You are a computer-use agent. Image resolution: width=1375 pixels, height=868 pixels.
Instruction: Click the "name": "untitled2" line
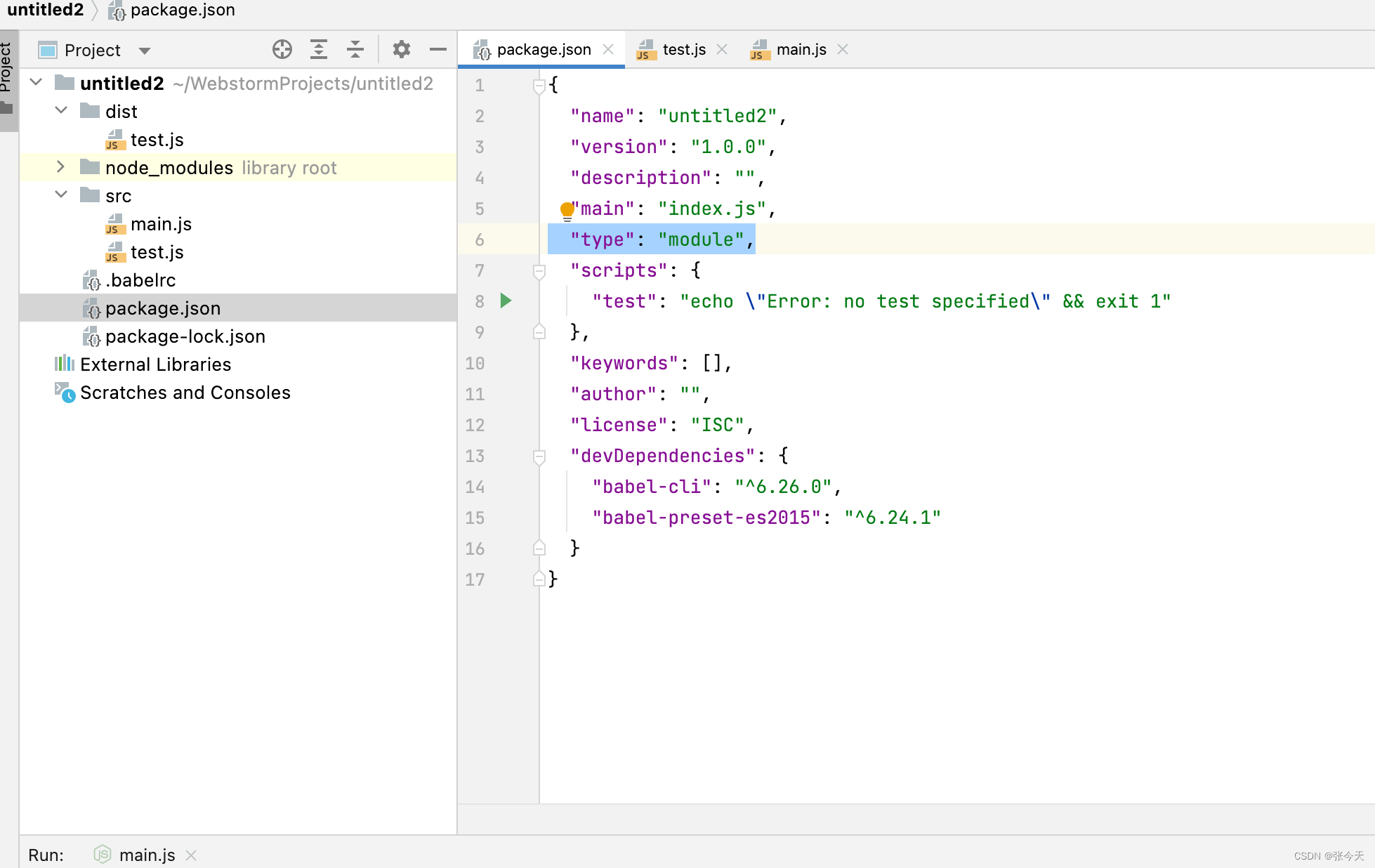[x=678, y=116]
